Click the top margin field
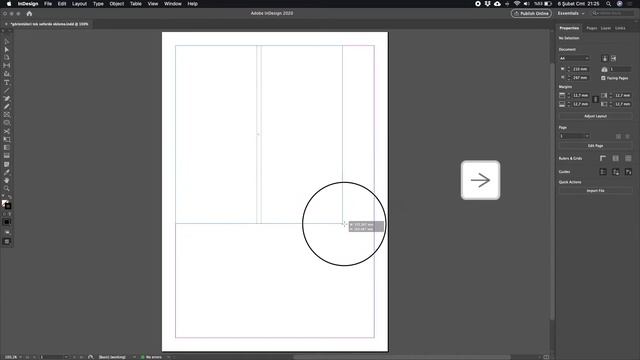 (x=580, y=96)
